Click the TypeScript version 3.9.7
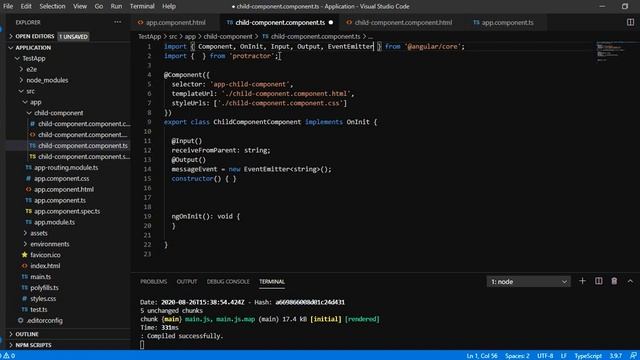This screenshot has height=360, width=640. (616, 356)
